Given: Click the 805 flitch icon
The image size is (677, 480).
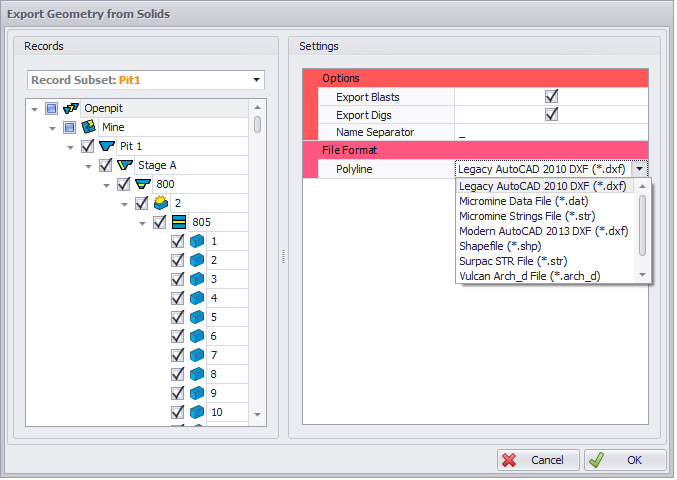Looking at the screenshot, I should (178, 222).
